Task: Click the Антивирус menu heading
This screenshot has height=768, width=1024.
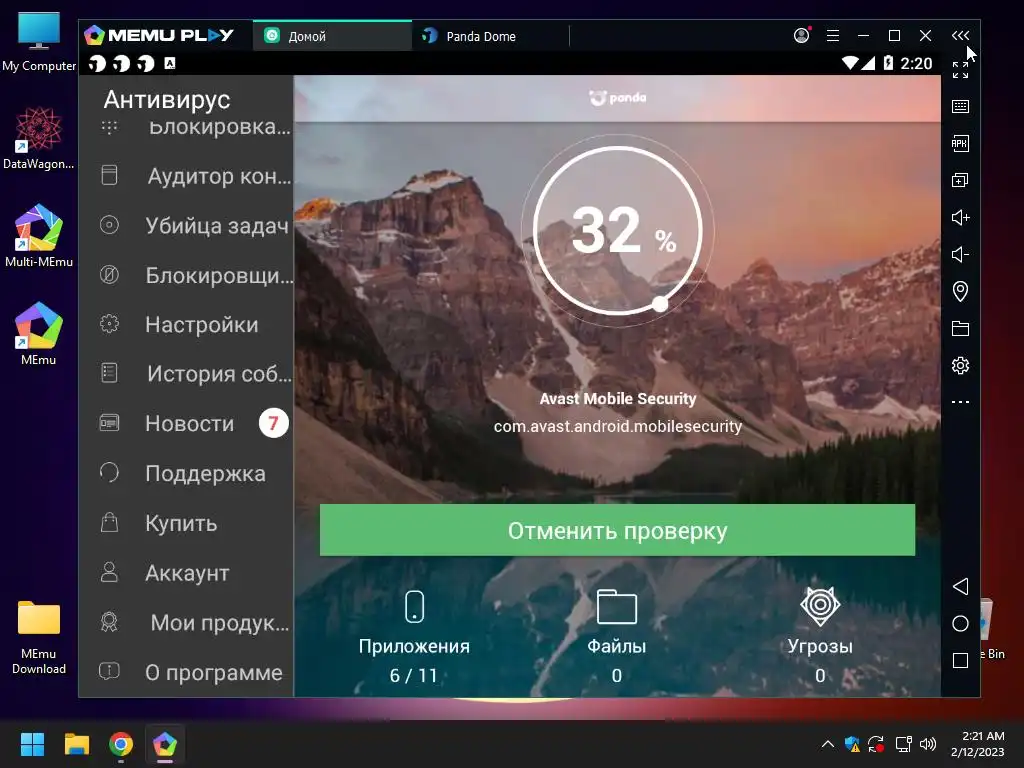Action: coord(167,99)
